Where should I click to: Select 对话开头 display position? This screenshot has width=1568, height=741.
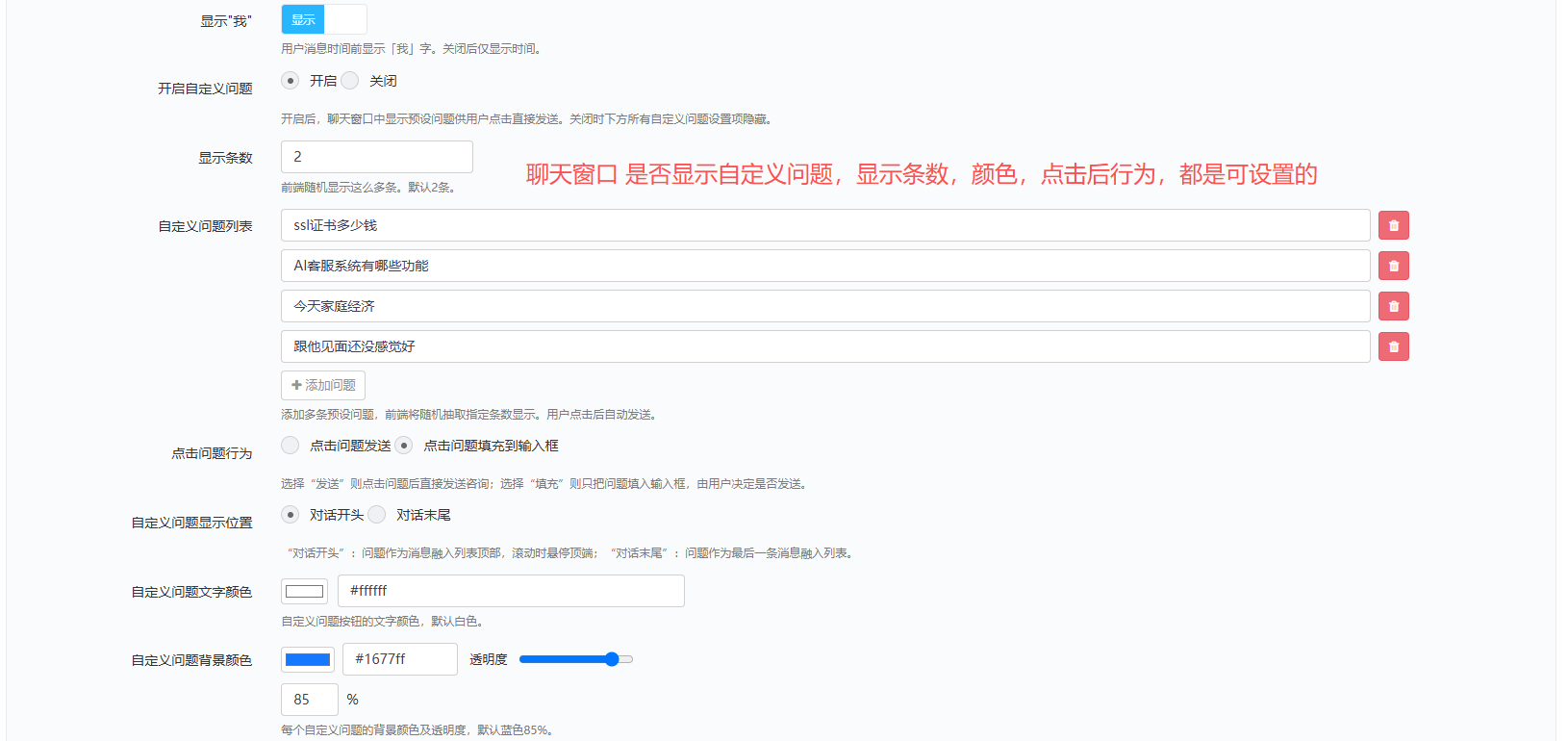(291, 515)
